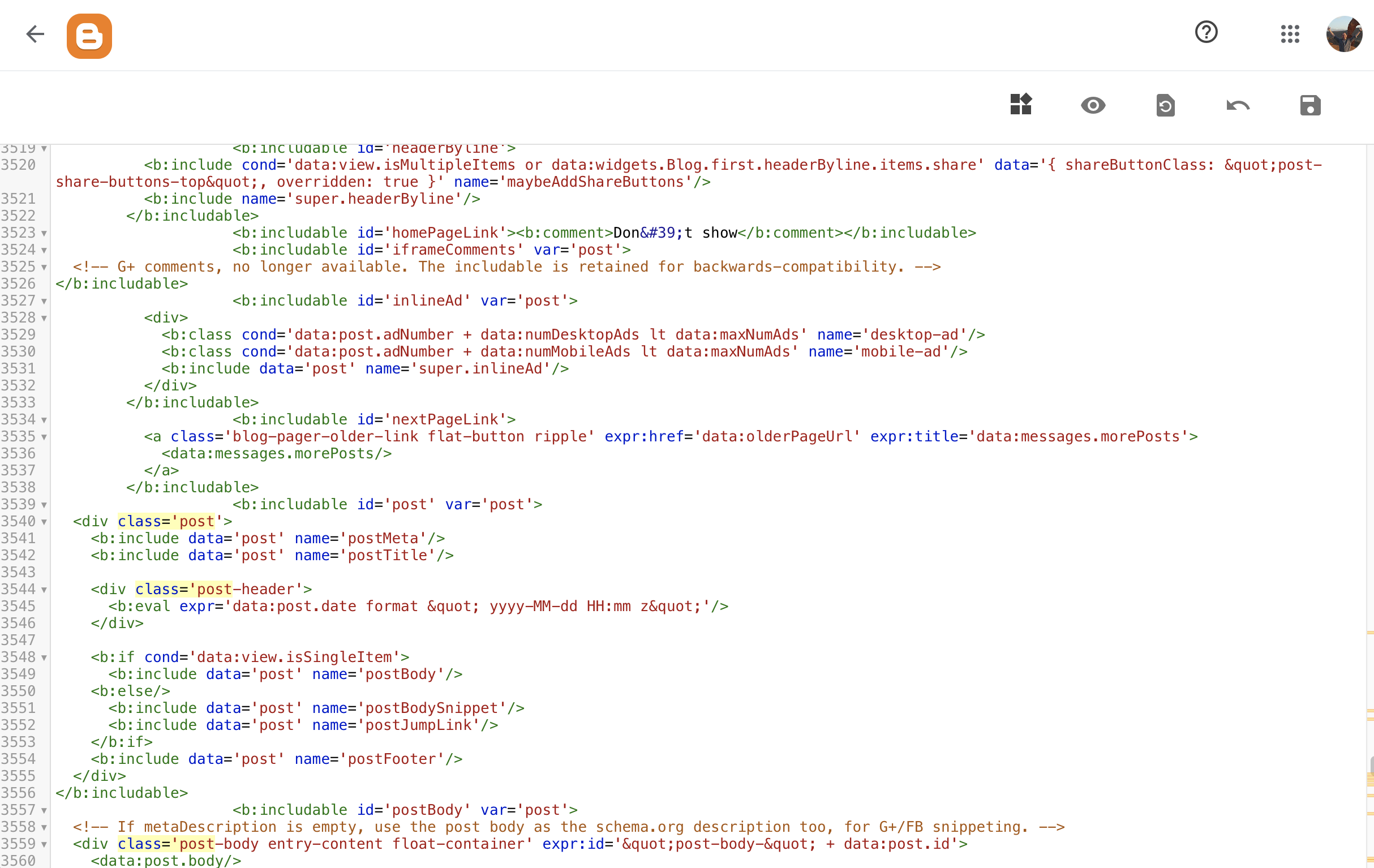Screen dimensions: 1374x868
Task: Click <data:messages.morePosts/> tag
Action: coord(277,454)
